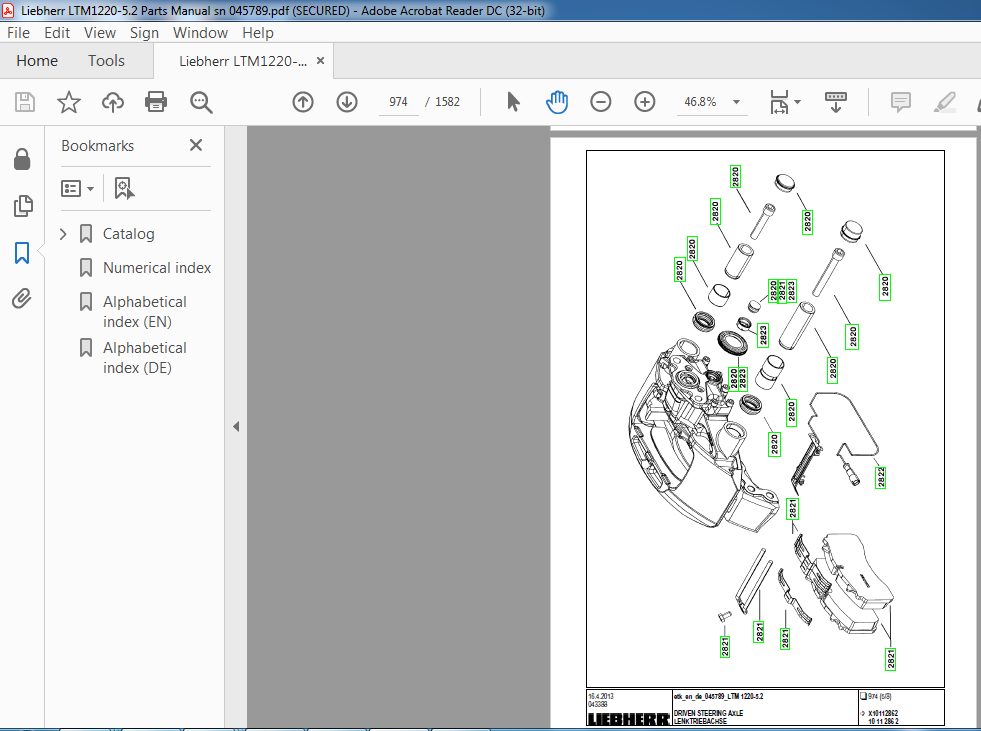This screenshot has height=731, width=981.
Task: Print the document
Action: (156, 102)
